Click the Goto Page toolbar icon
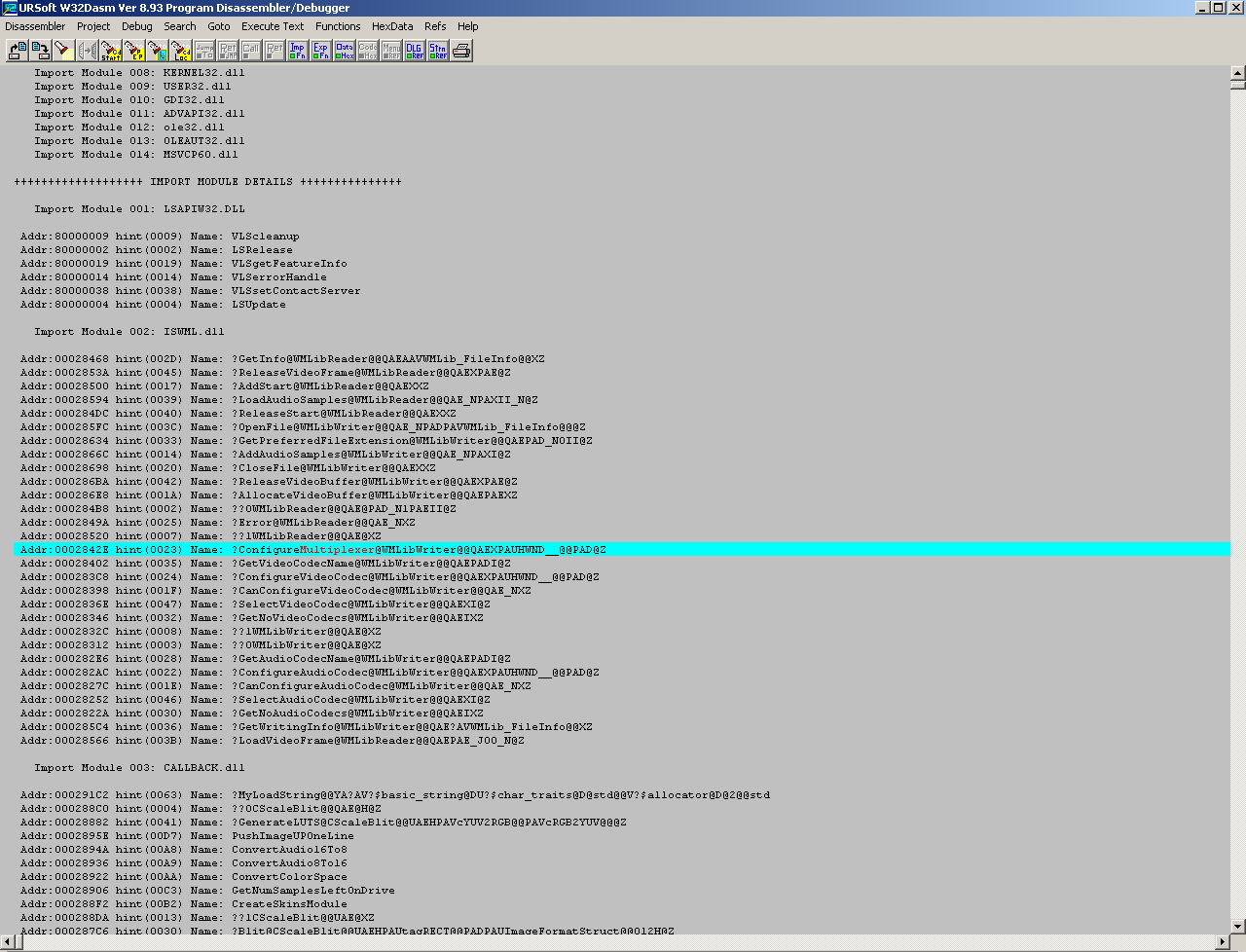 [158, 50]
